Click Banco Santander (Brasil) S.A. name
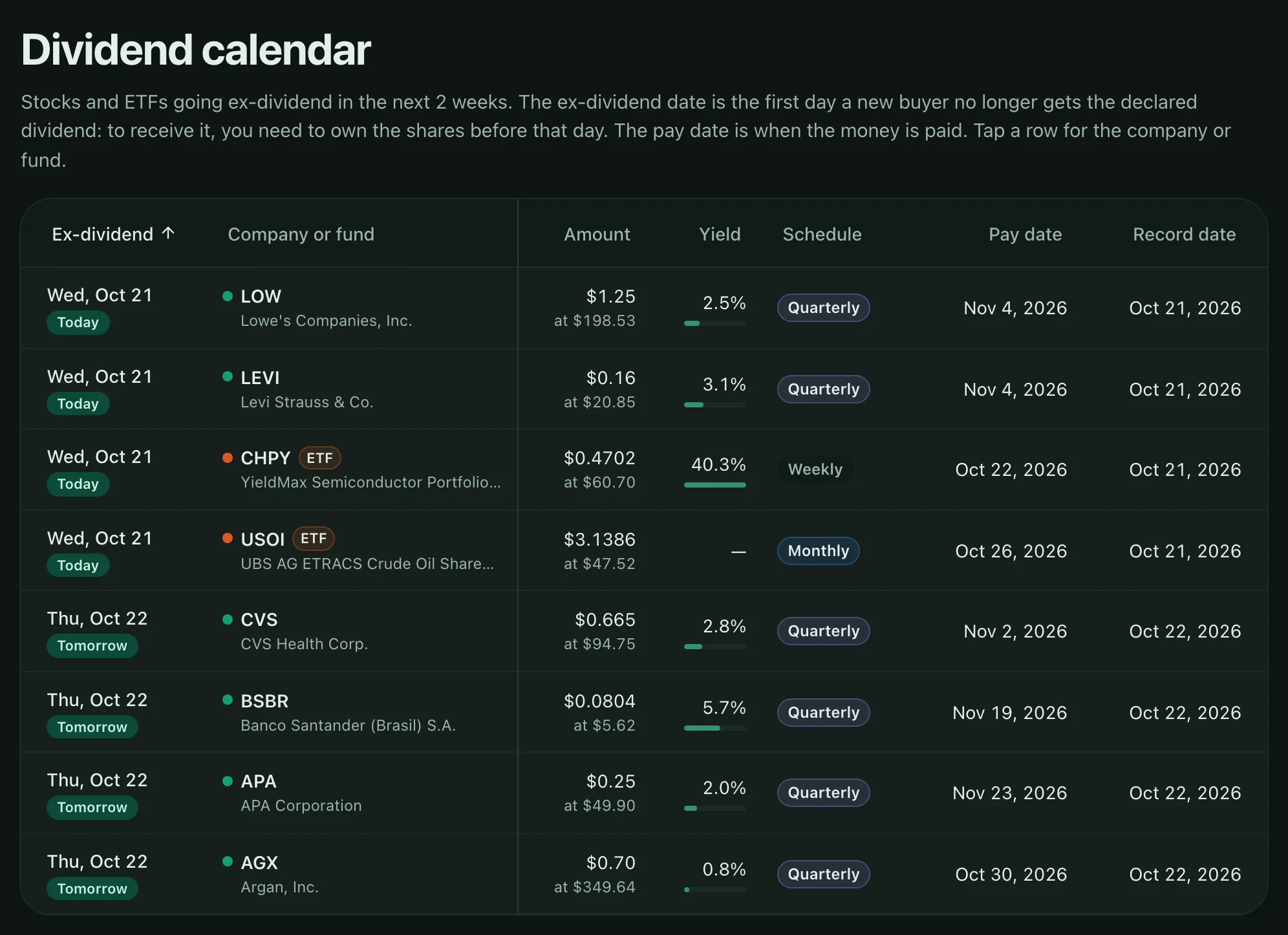 pos(348,725)
